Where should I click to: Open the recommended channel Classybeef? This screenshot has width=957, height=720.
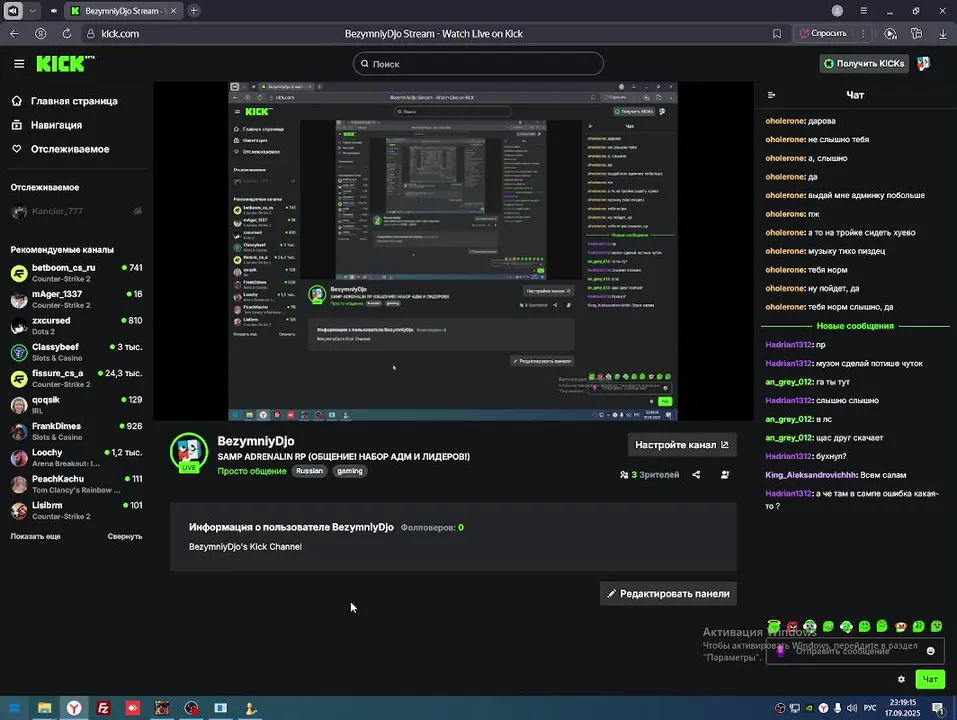[76, 352]
